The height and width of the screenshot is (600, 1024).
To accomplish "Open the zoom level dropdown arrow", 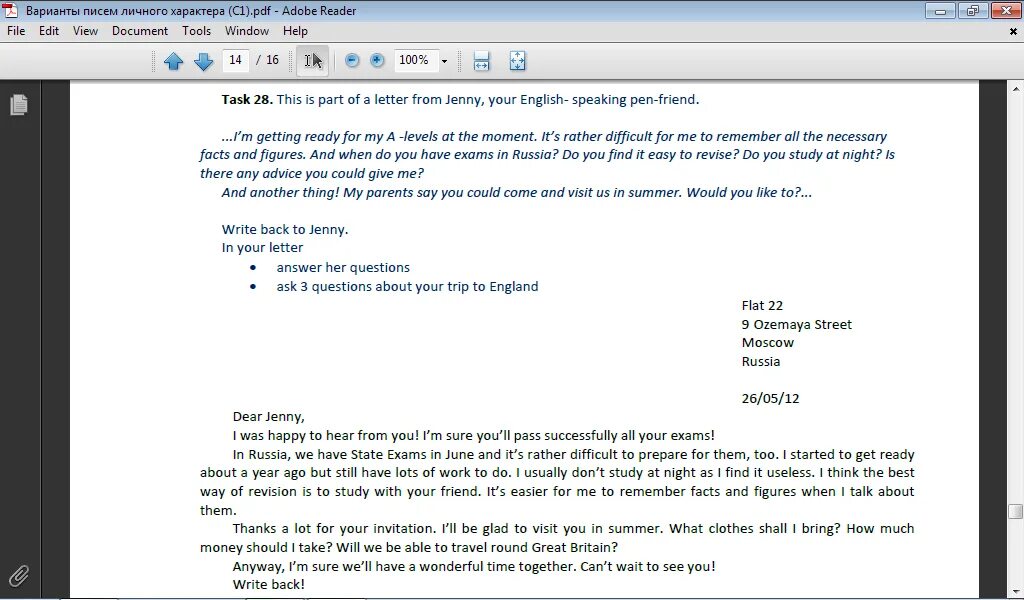I will (444, 61).
